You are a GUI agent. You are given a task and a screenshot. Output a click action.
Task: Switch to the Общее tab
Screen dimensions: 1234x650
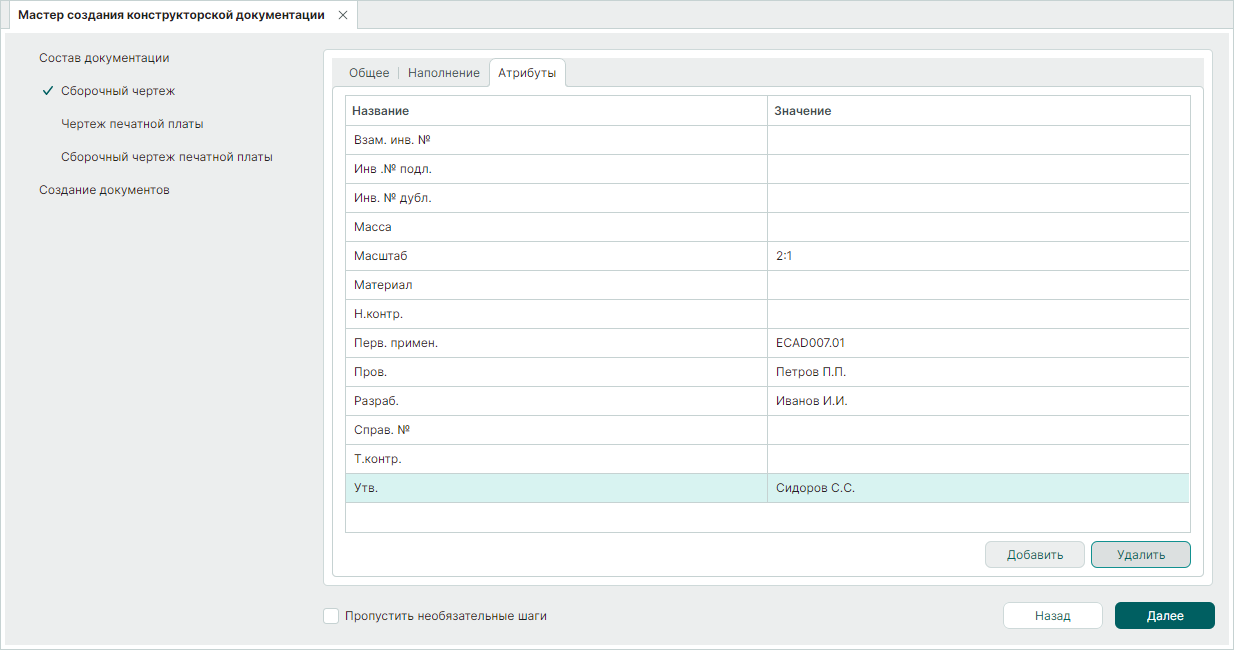(x=368, y=74)
